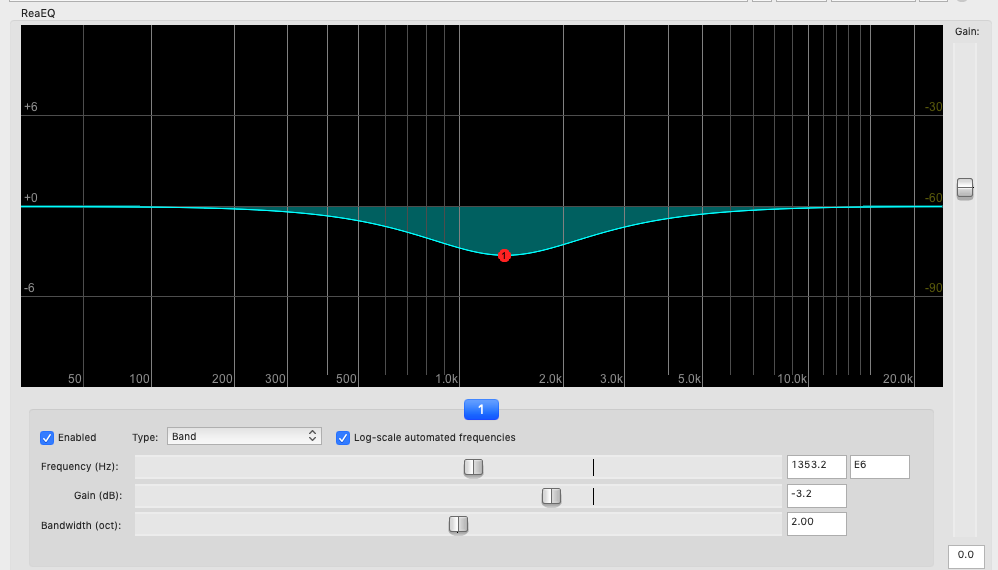The image size is (998, 570).
Task: Click the Gain (dB) slider handle
Action: pyautogui.click(x=551, y=496)
